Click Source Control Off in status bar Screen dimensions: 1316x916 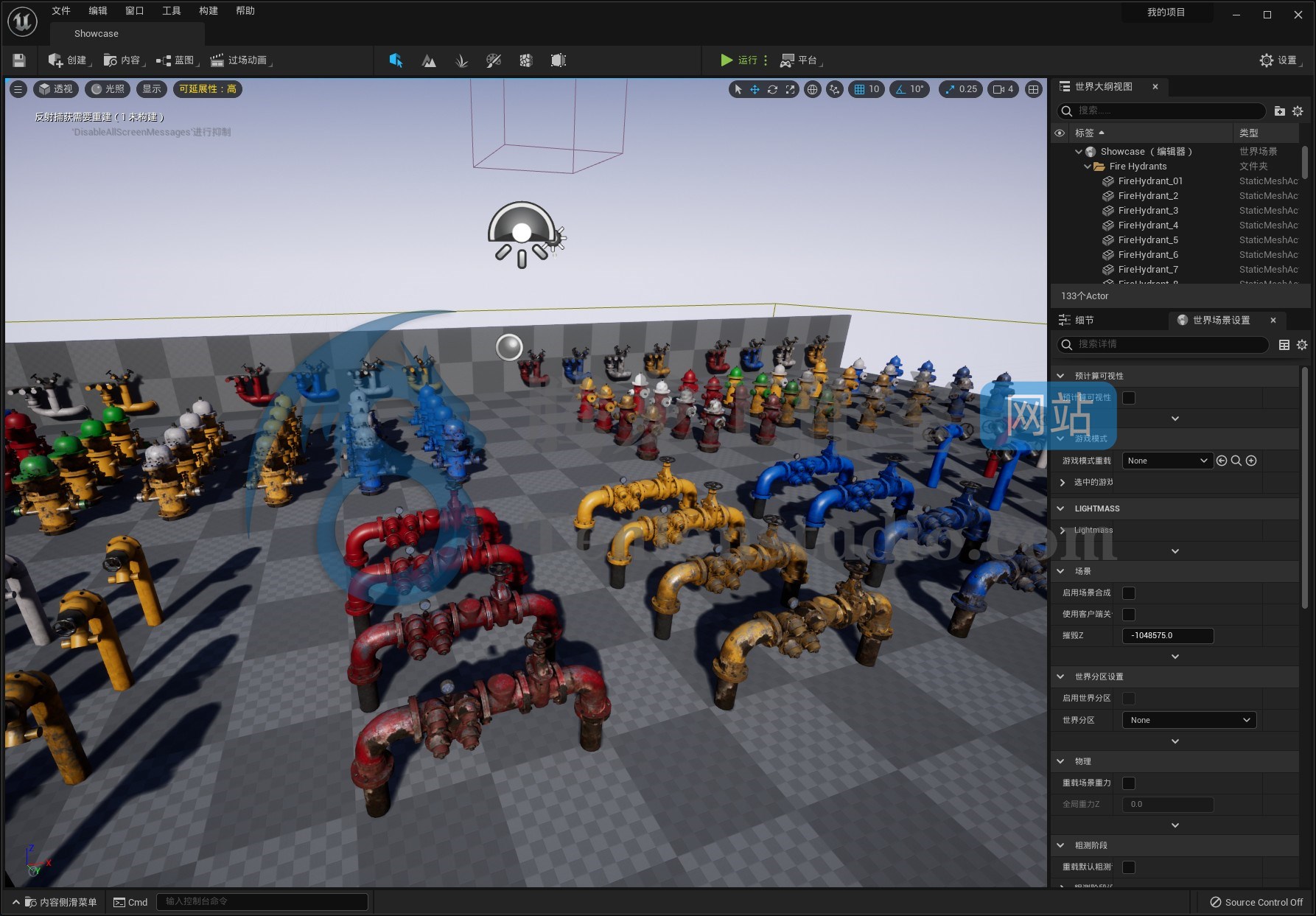1256,902
